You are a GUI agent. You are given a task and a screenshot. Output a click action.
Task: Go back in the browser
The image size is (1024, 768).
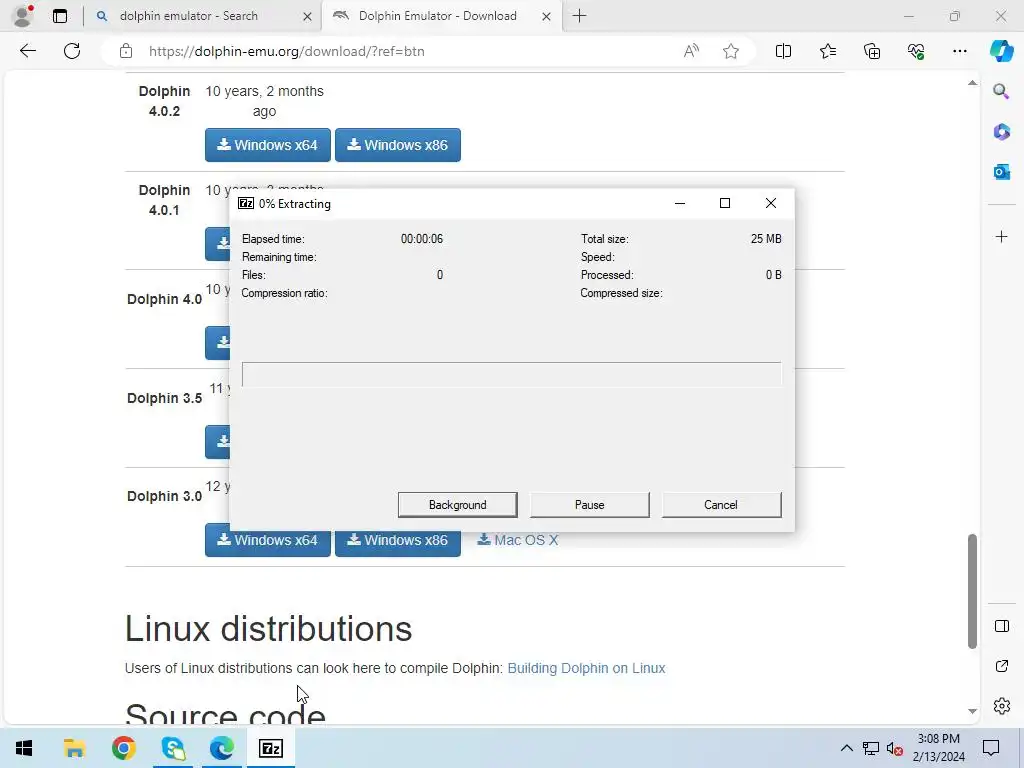coord(27,51)
